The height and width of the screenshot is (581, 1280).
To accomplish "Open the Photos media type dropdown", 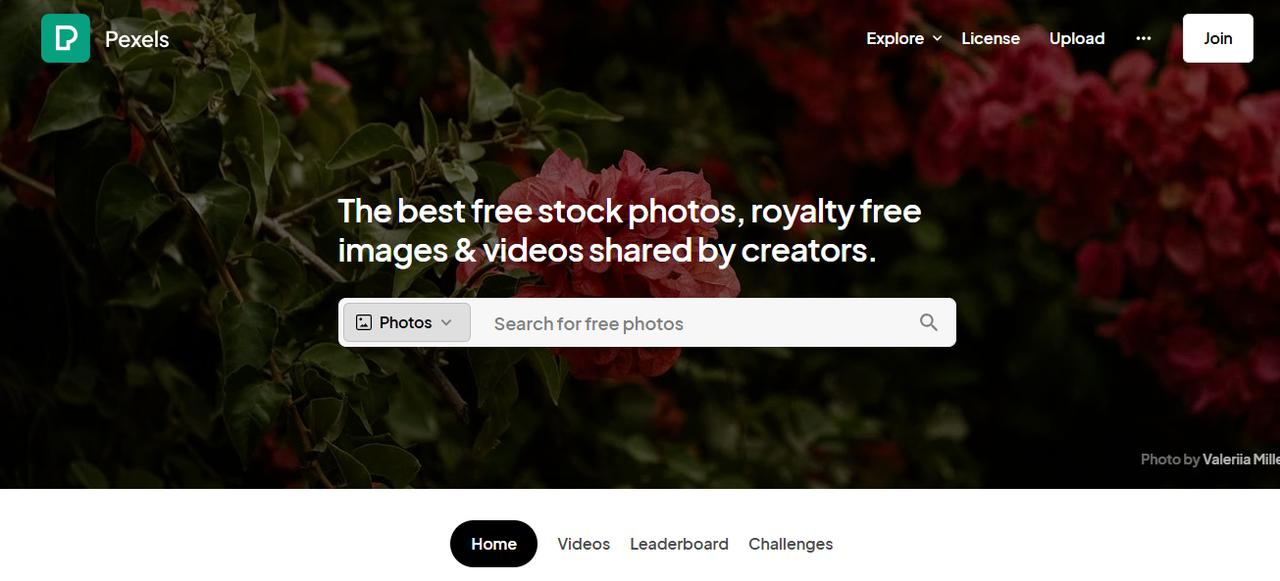I will [x=407, y=322].
